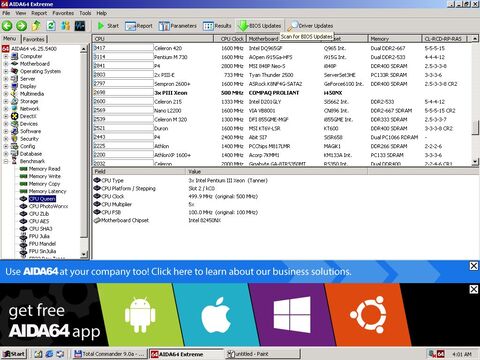Open the View menu

coord(21,13)
